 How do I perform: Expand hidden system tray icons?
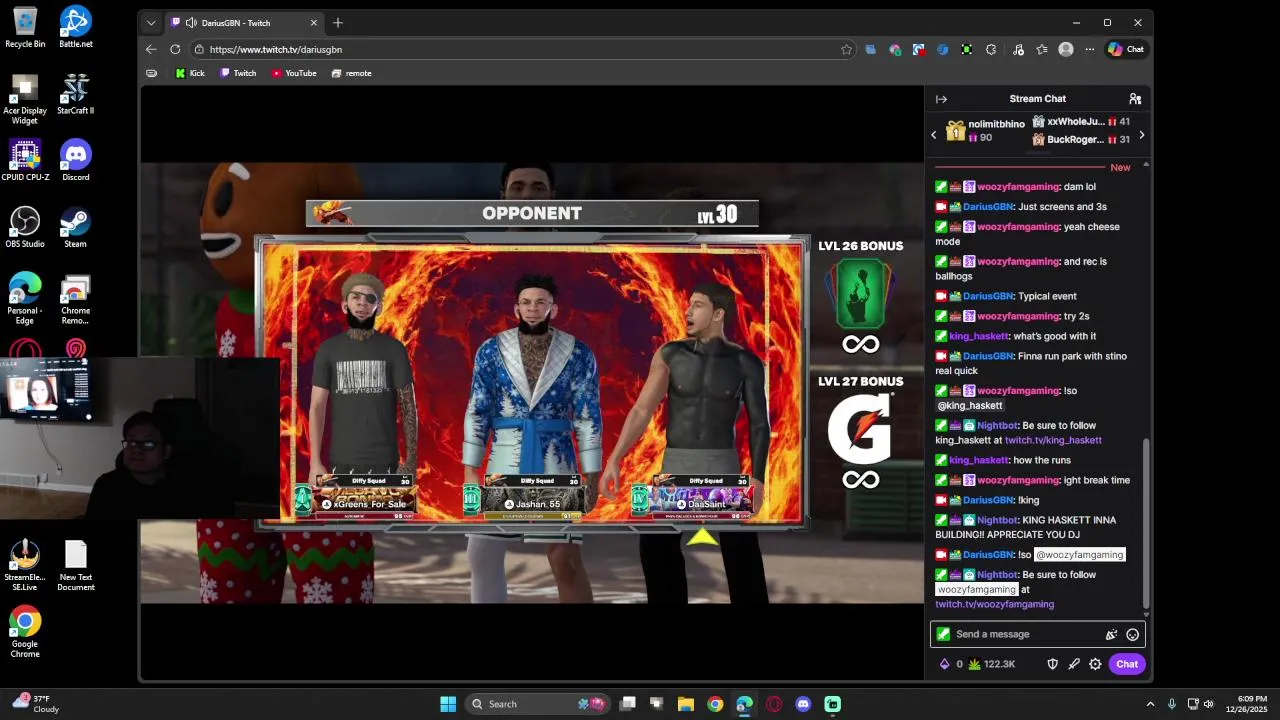(1150, 704)
